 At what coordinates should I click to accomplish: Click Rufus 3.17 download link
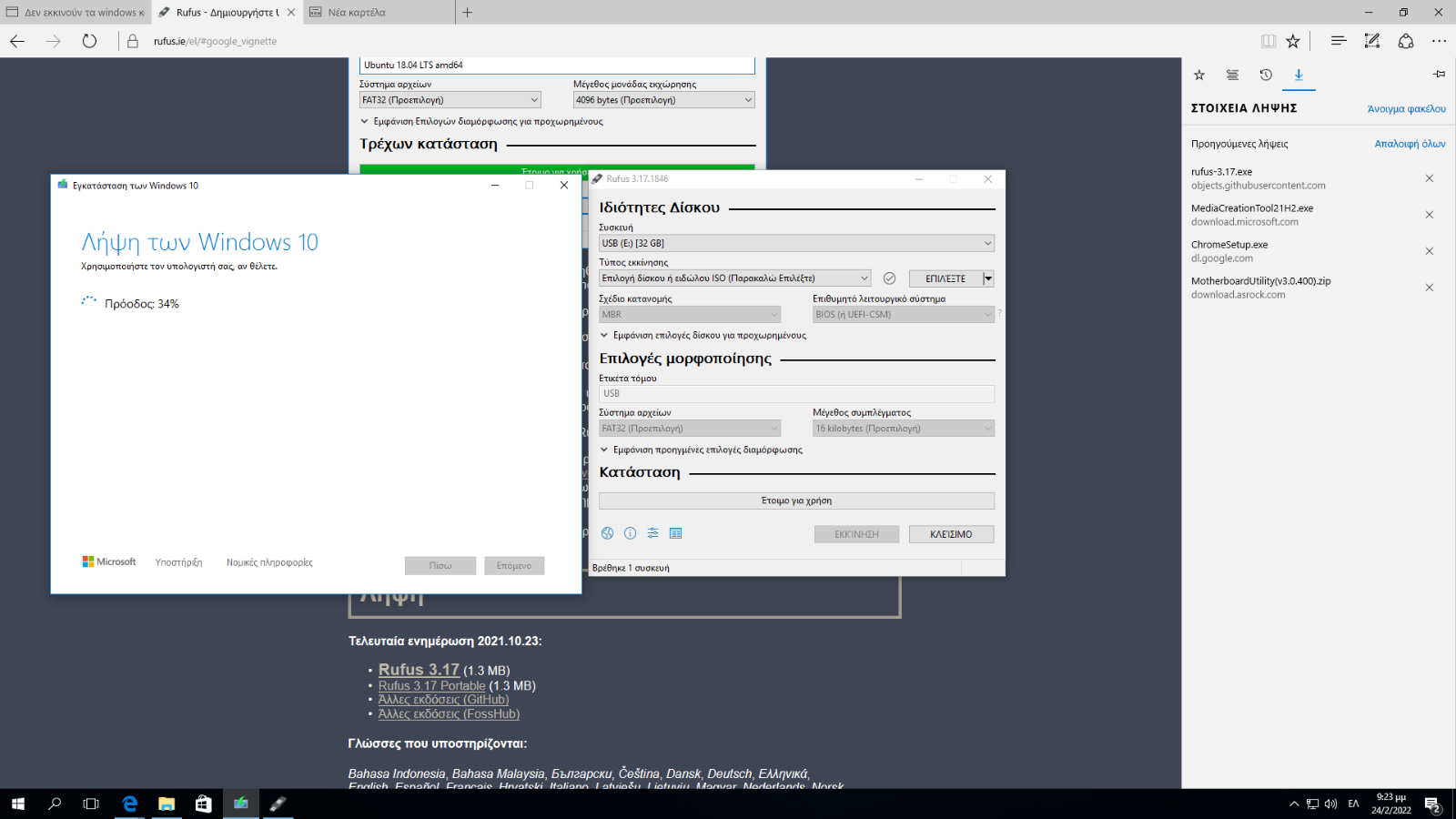[419, 670]
